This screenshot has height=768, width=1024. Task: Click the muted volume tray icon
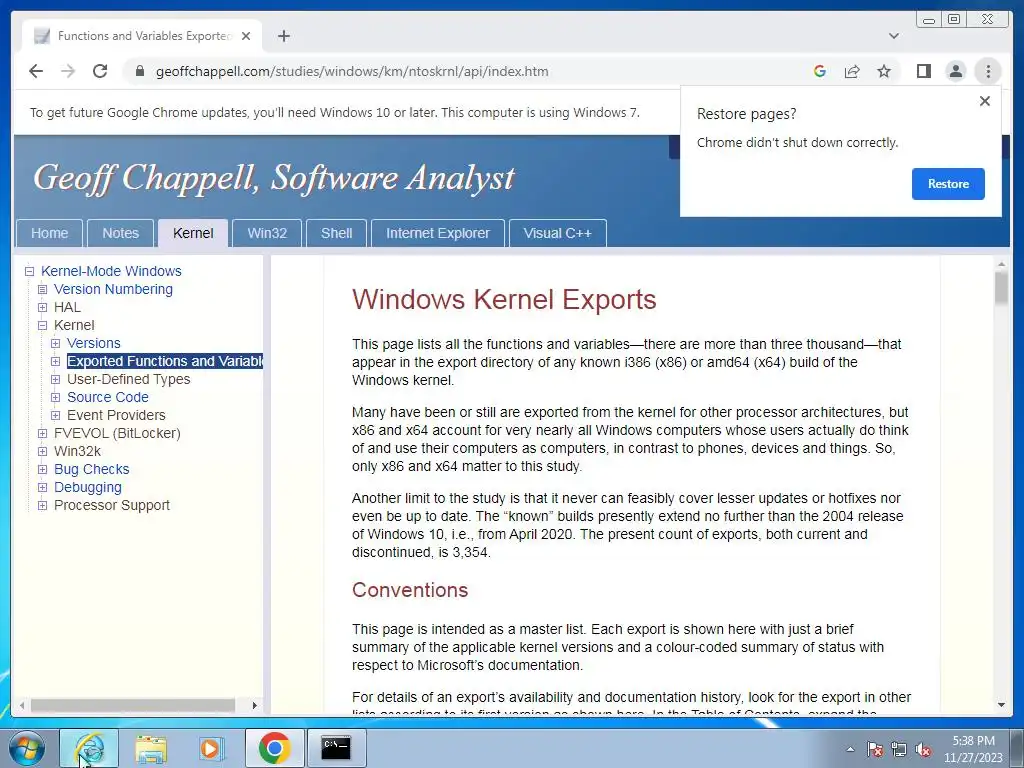(x=923, y=750)
